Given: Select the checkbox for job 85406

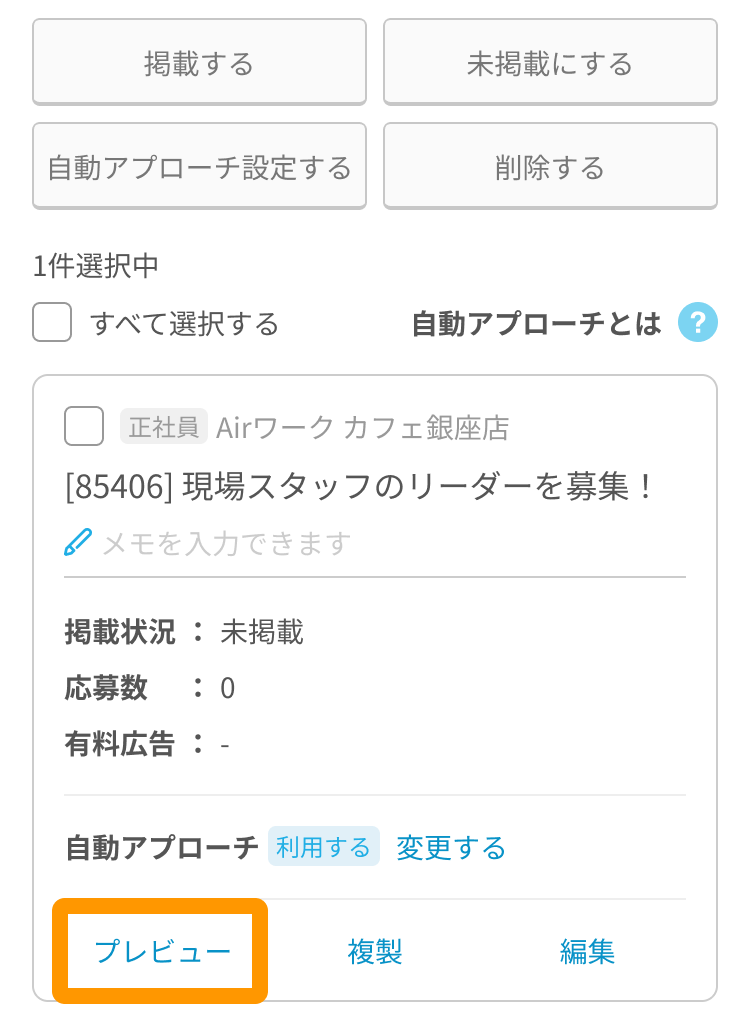Looking at the screenshot, I should pyautogui.click(x=84, y=427).
